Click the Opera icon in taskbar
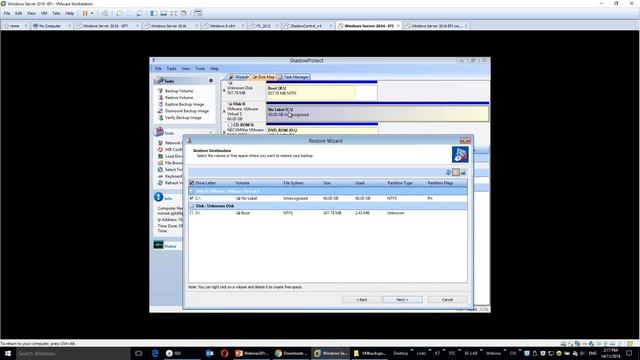The width and height of the screenshot is (640, 360). pos(224,353)
